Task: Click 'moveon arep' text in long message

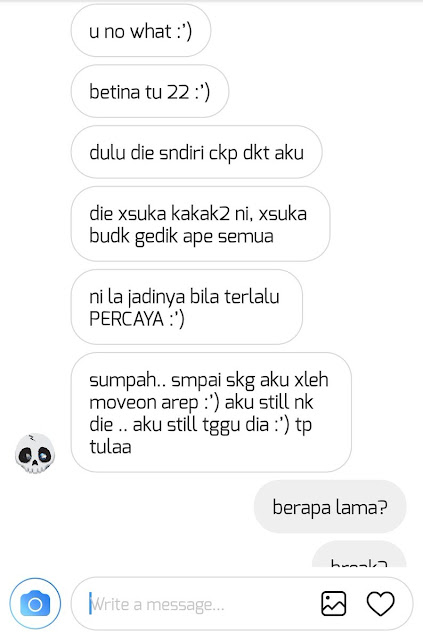Action: (x=144, y=402)
